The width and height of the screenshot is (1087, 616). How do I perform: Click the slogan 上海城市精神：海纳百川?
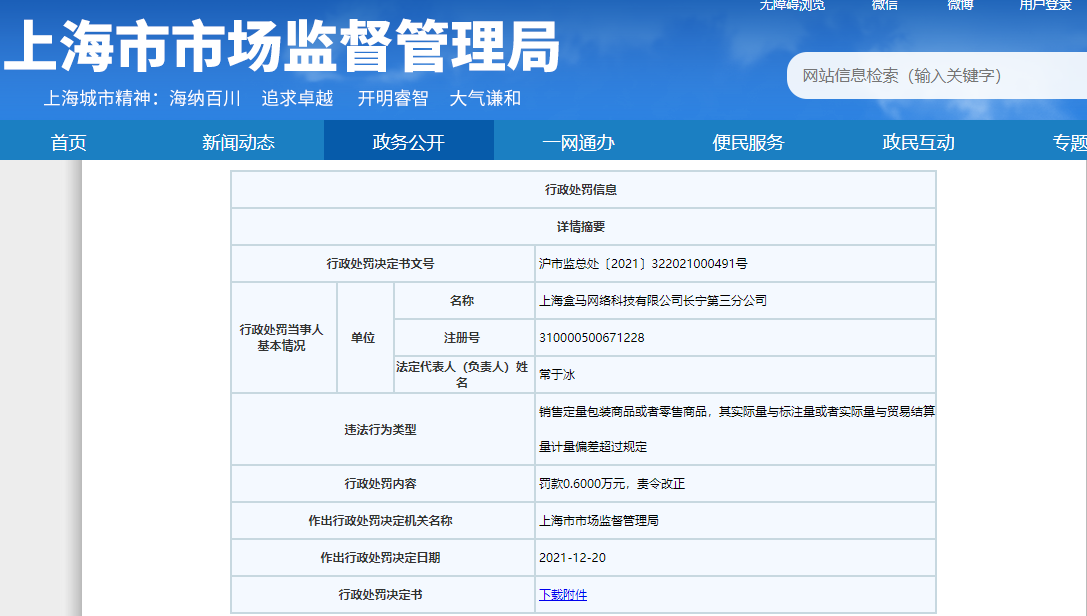tap(142, 98)
